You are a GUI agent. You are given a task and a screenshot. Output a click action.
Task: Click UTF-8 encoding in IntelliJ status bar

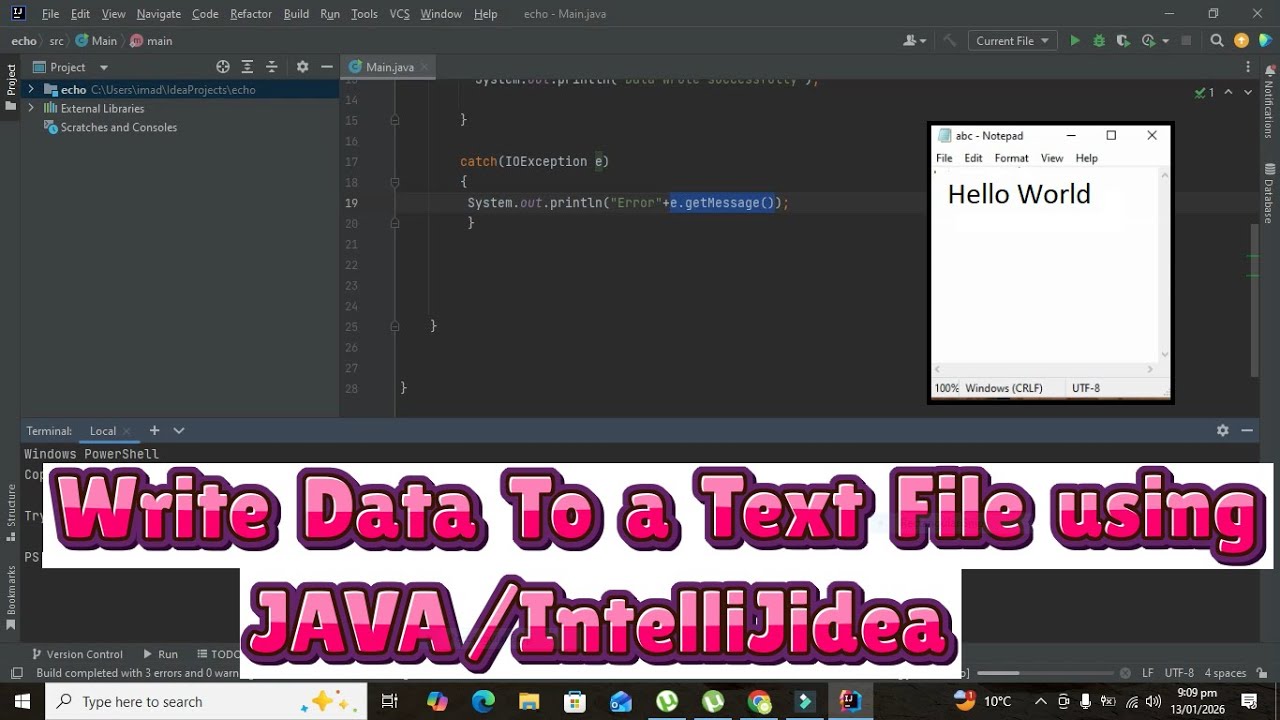pyautogui.click(x=1179, y=673)
